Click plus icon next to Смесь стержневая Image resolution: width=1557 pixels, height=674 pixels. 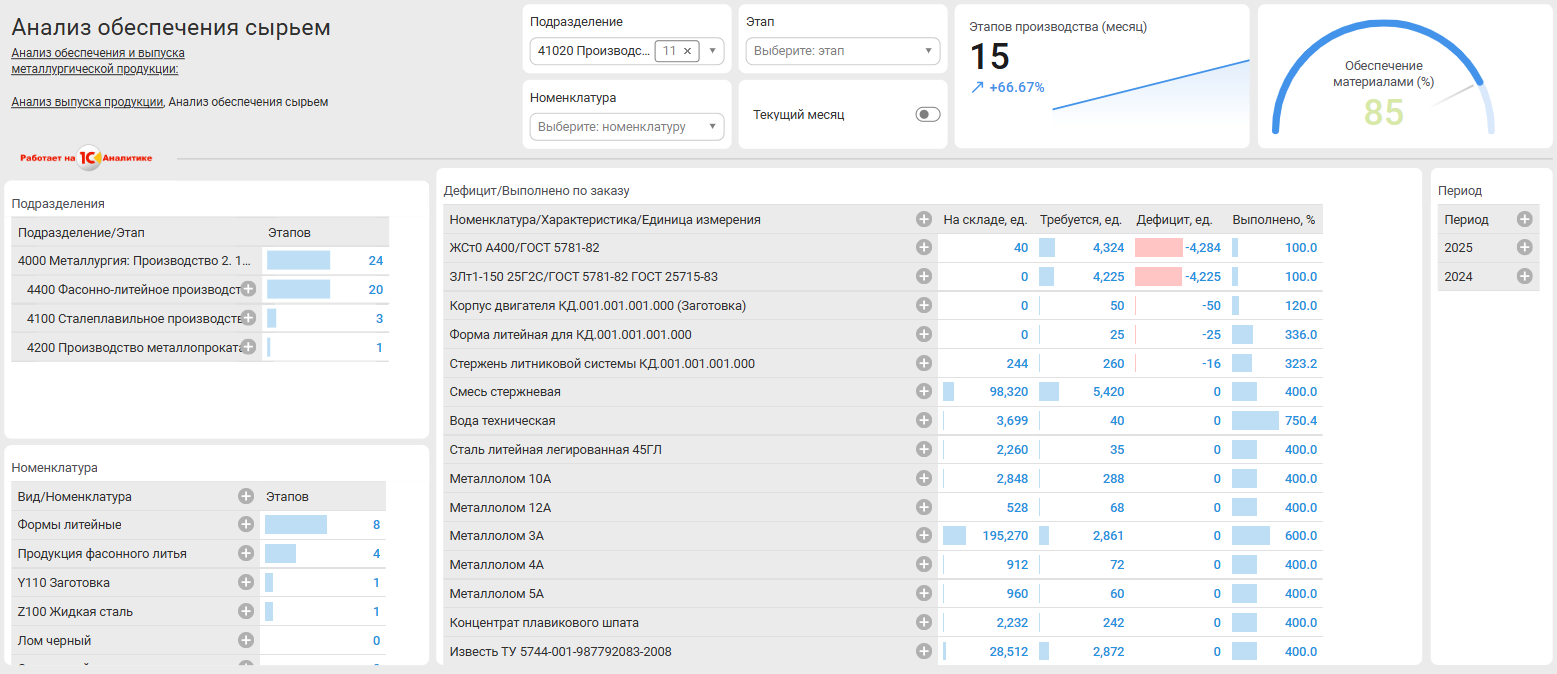coord(924,392)
